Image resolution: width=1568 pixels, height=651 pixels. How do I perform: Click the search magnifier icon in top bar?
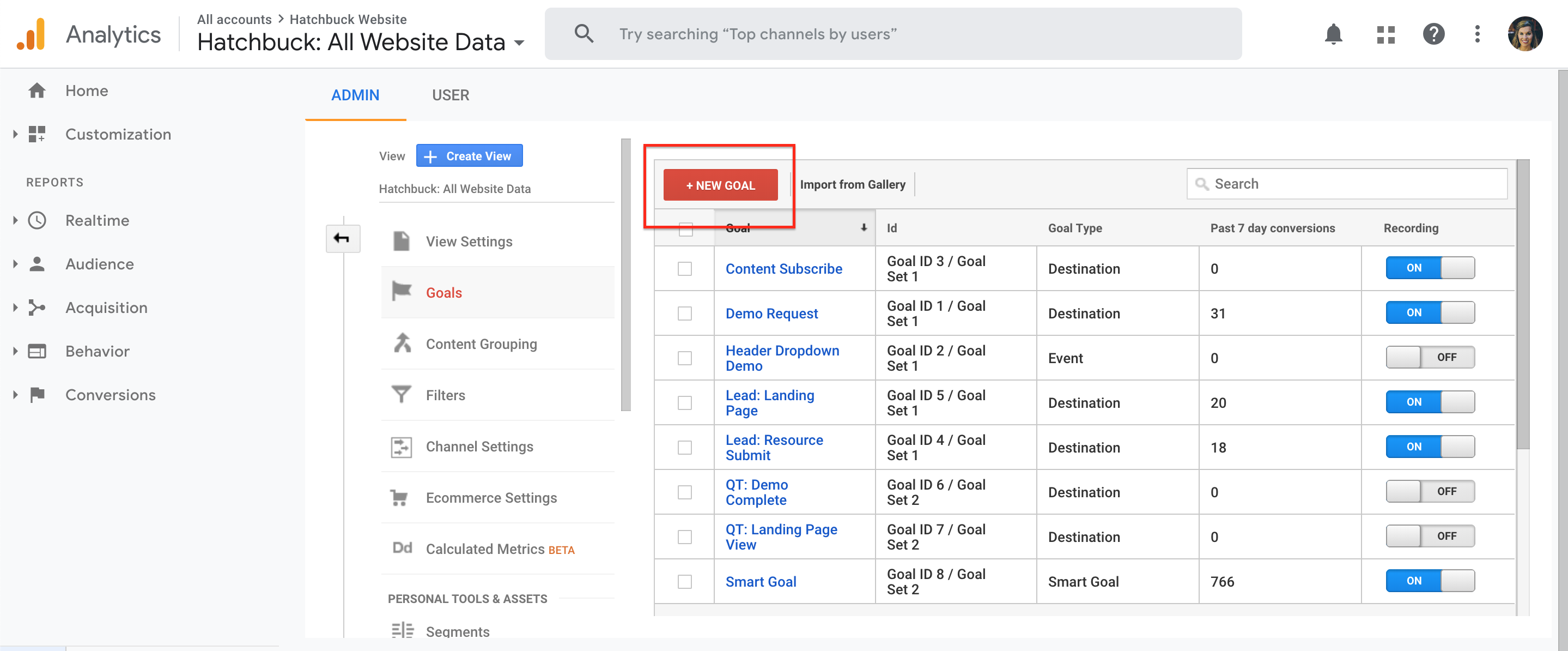(584, 34)
